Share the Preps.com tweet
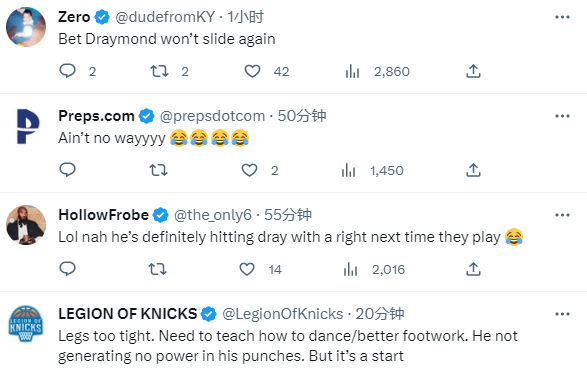Viewport: 587px width, 371px height. (473, 170)
